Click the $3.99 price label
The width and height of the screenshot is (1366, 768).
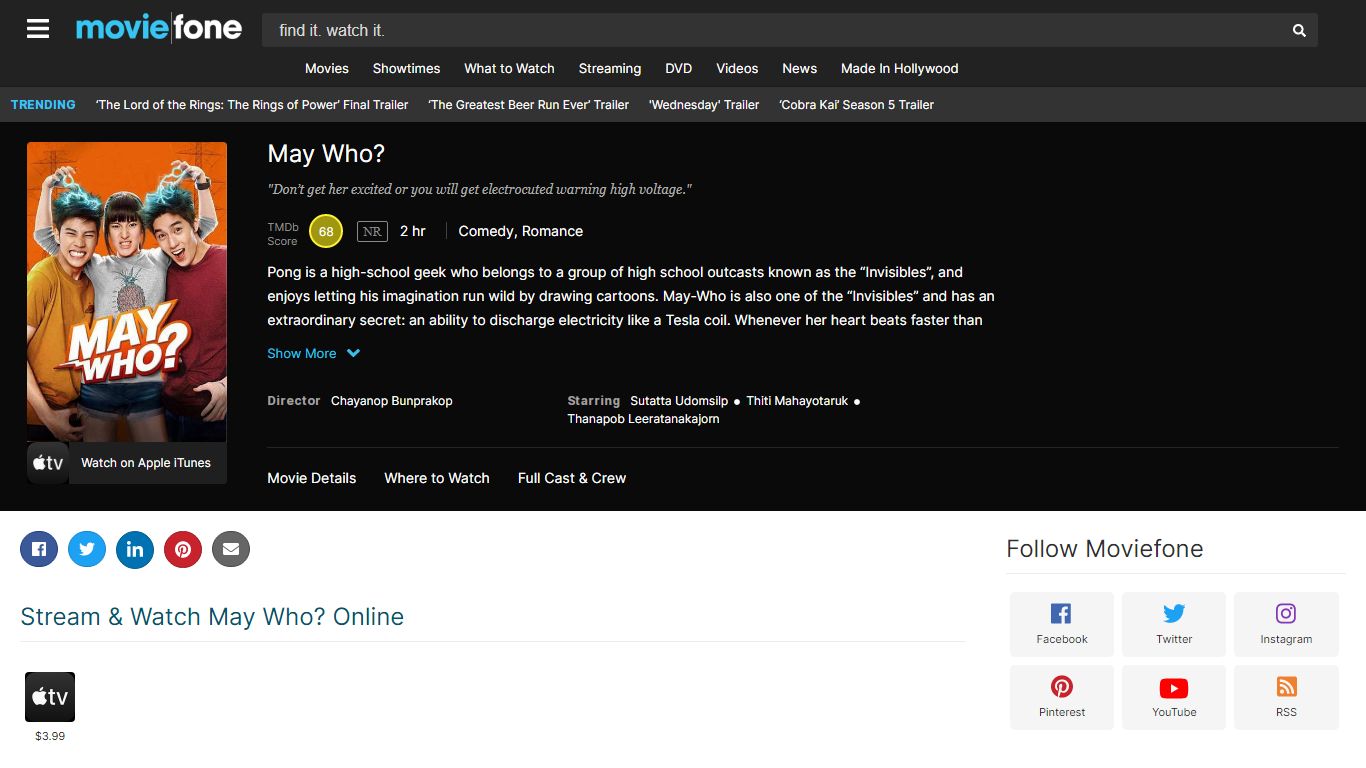[x=50, y=736]
